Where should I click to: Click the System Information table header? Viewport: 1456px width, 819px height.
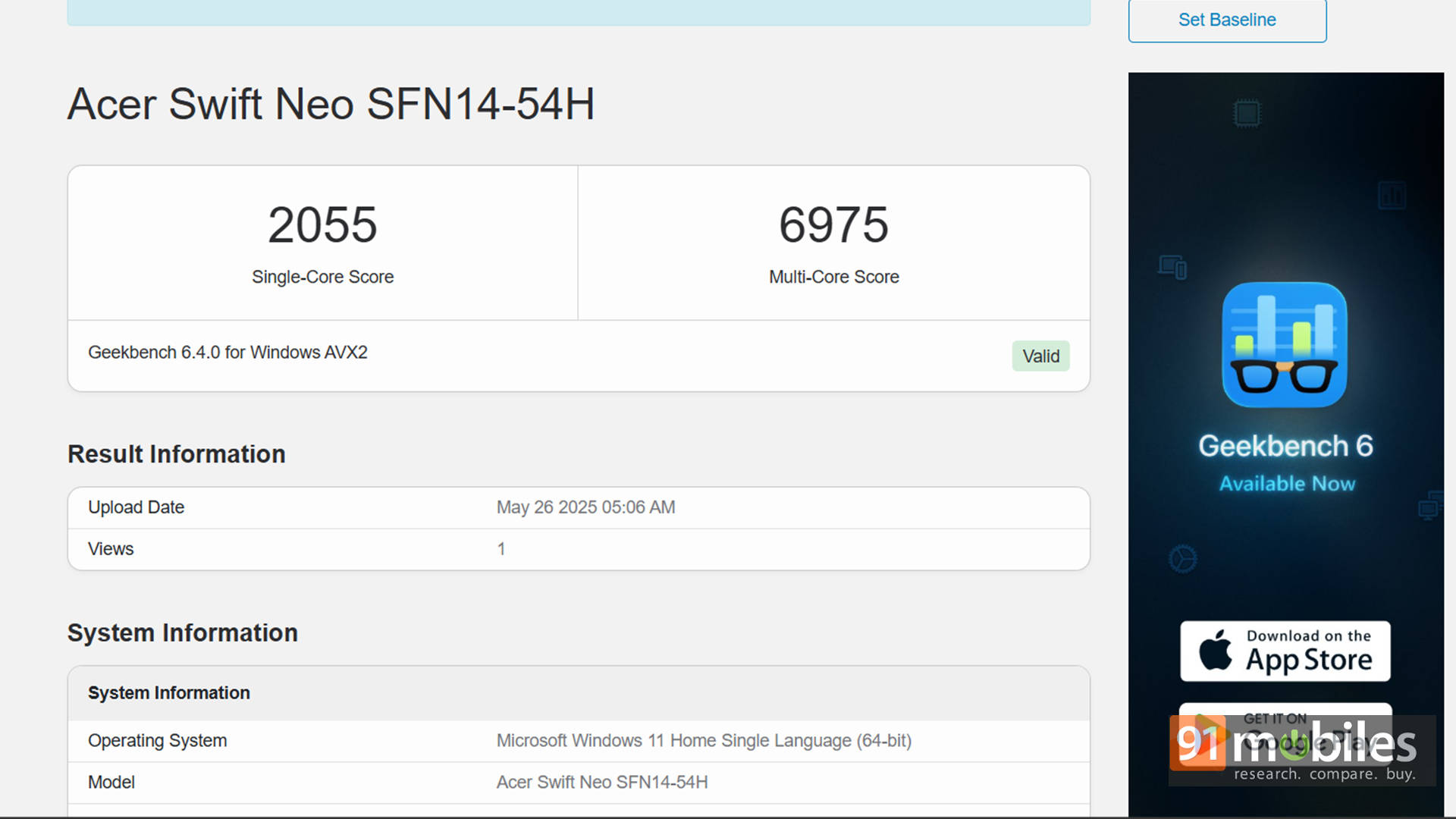click(x=579, y=693)
